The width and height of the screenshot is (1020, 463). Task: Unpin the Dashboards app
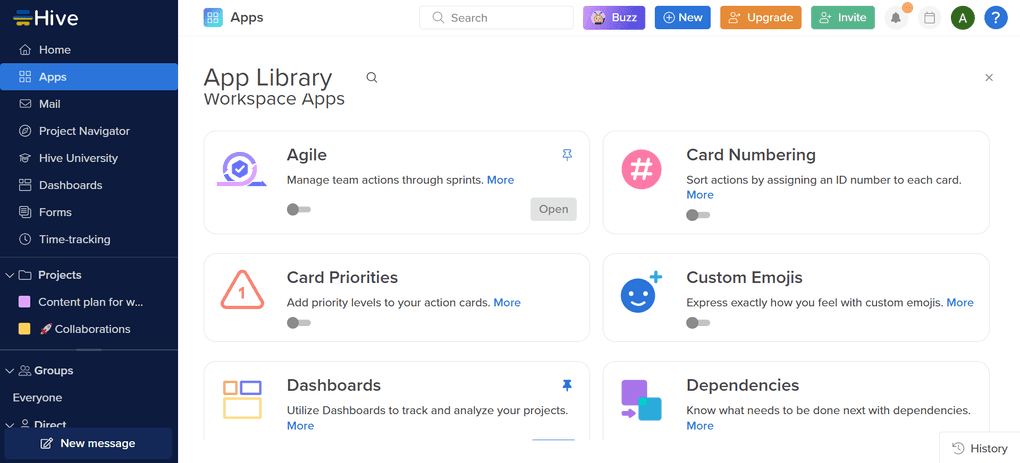coord(567,386)
